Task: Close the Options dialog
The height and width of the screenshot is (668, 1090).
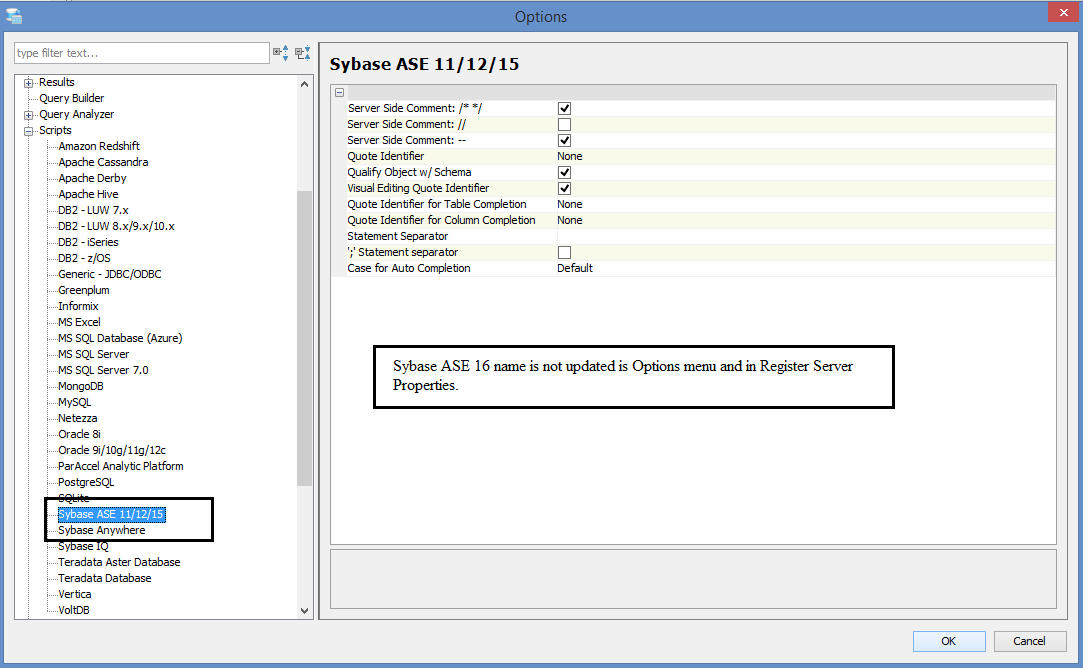Action: [x=1064, y=13]
